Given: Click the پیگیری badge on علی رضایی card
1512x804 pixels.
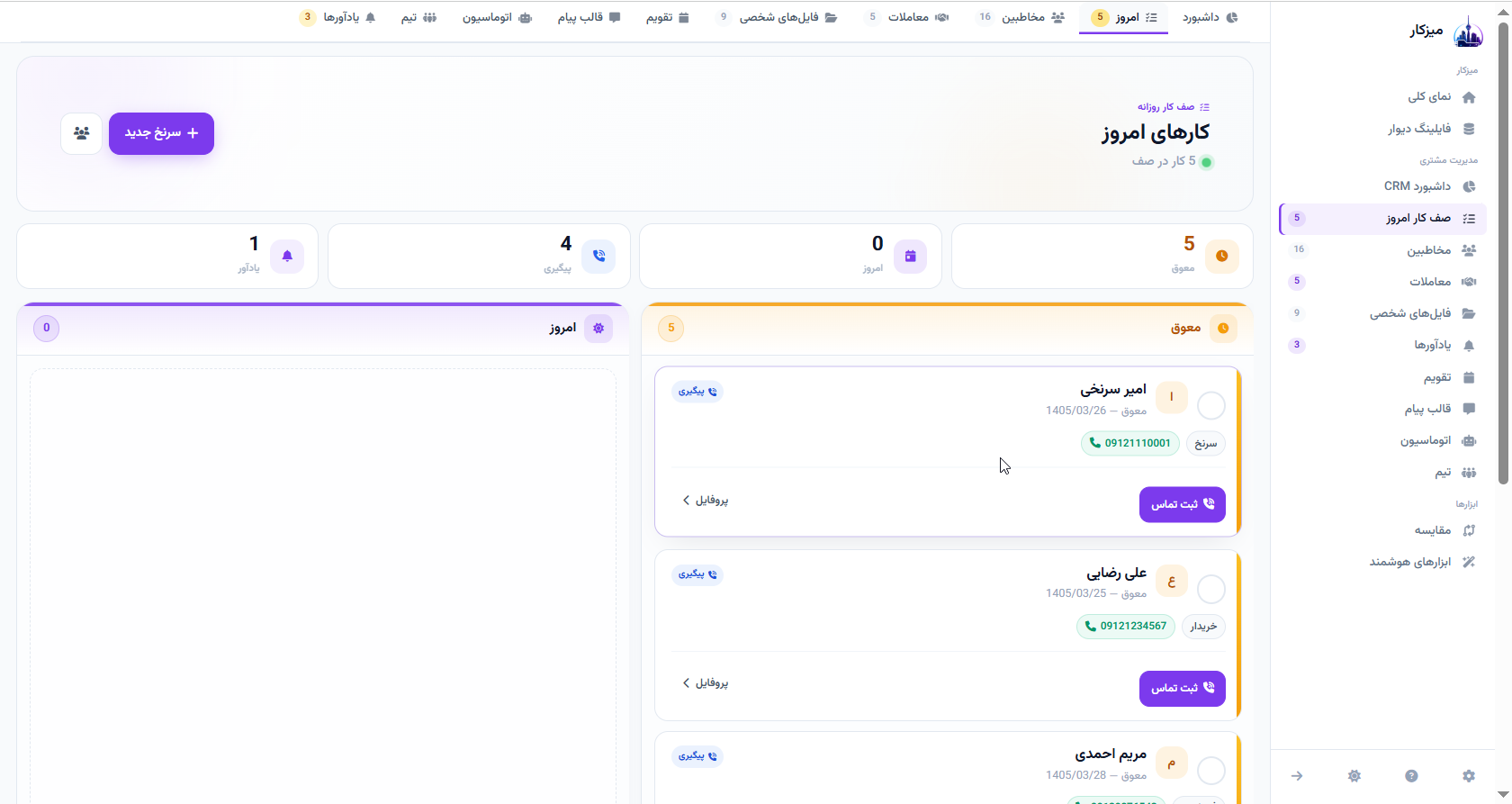Looking at the screenshot, I should [697, 574].
